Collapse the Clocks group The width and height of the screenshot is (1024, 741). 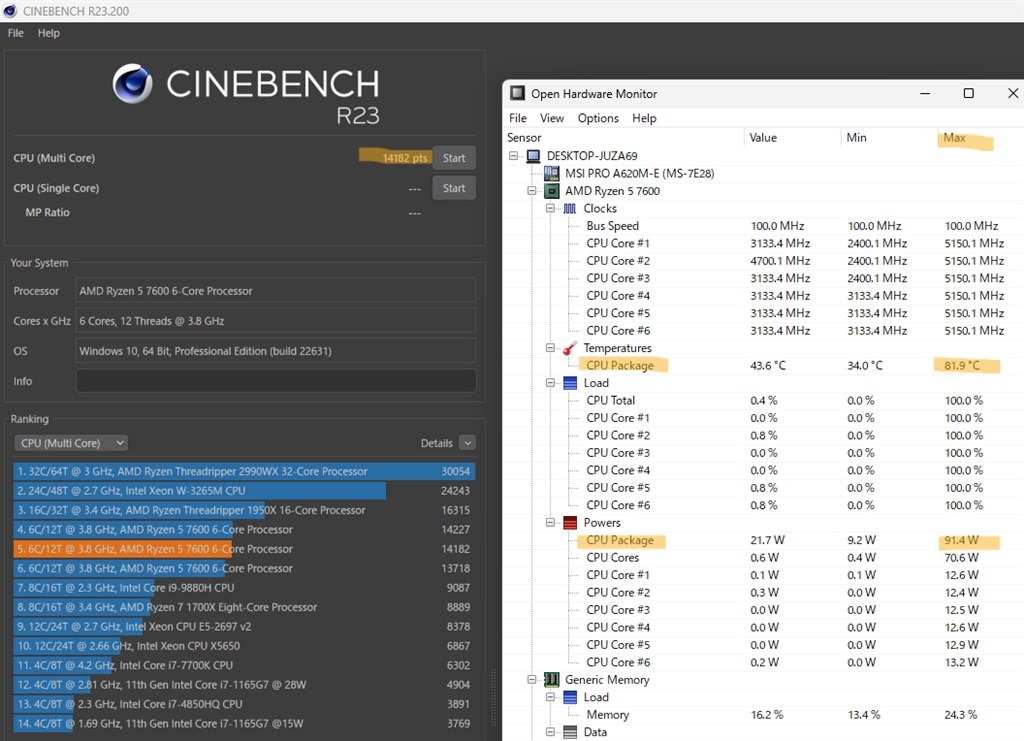[551, 208]
